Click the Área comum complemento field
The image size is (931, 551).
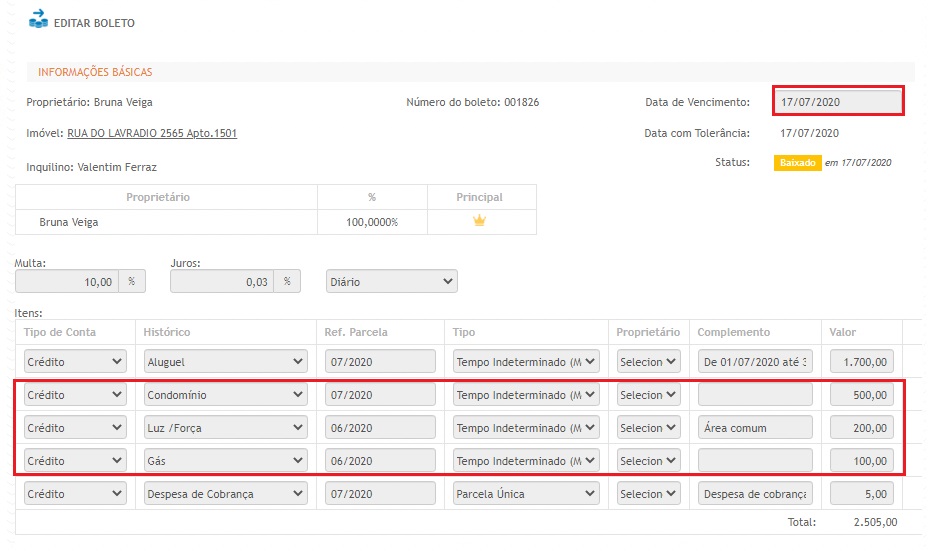coord(755,428)
